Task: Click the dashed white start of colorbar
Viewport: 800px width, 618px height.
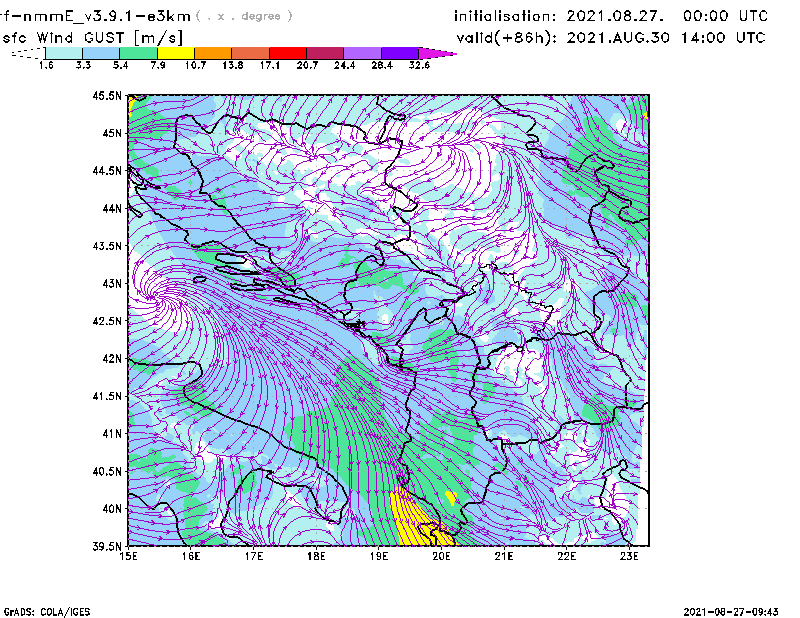Action: coord(28,53)
